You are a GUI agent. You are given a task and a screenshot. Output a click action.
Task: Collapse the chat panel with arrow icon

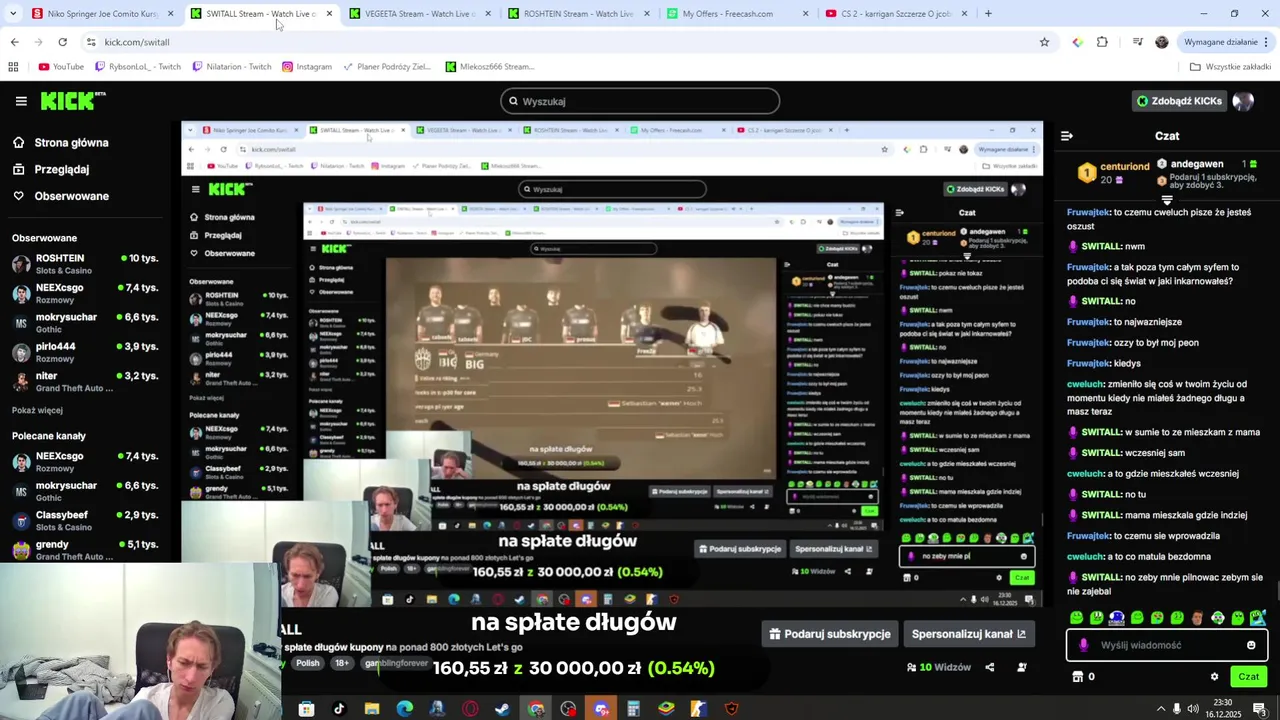(x=1066, y=136)
